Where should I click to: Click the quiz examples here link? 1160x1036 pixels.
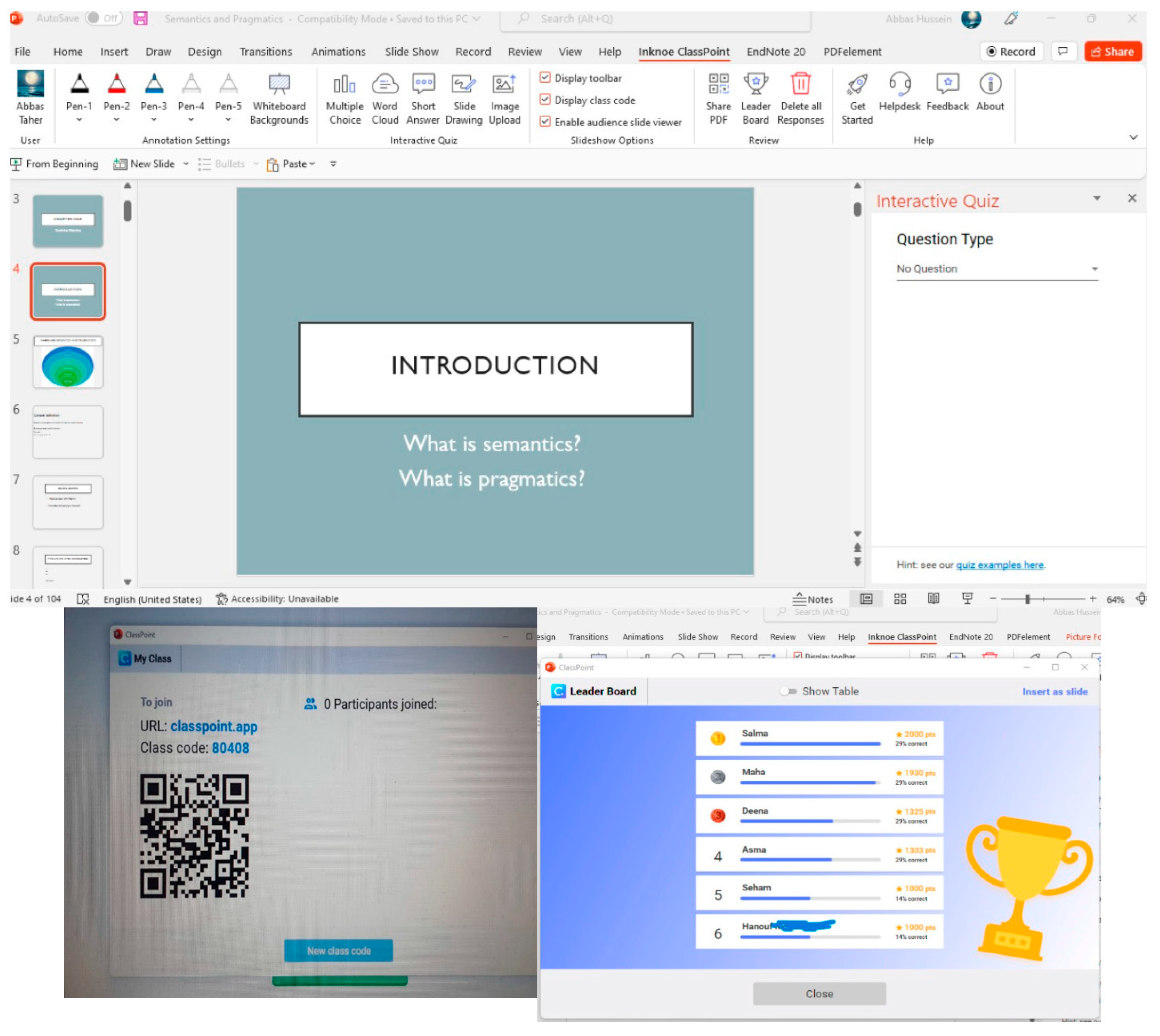[999, 565]
